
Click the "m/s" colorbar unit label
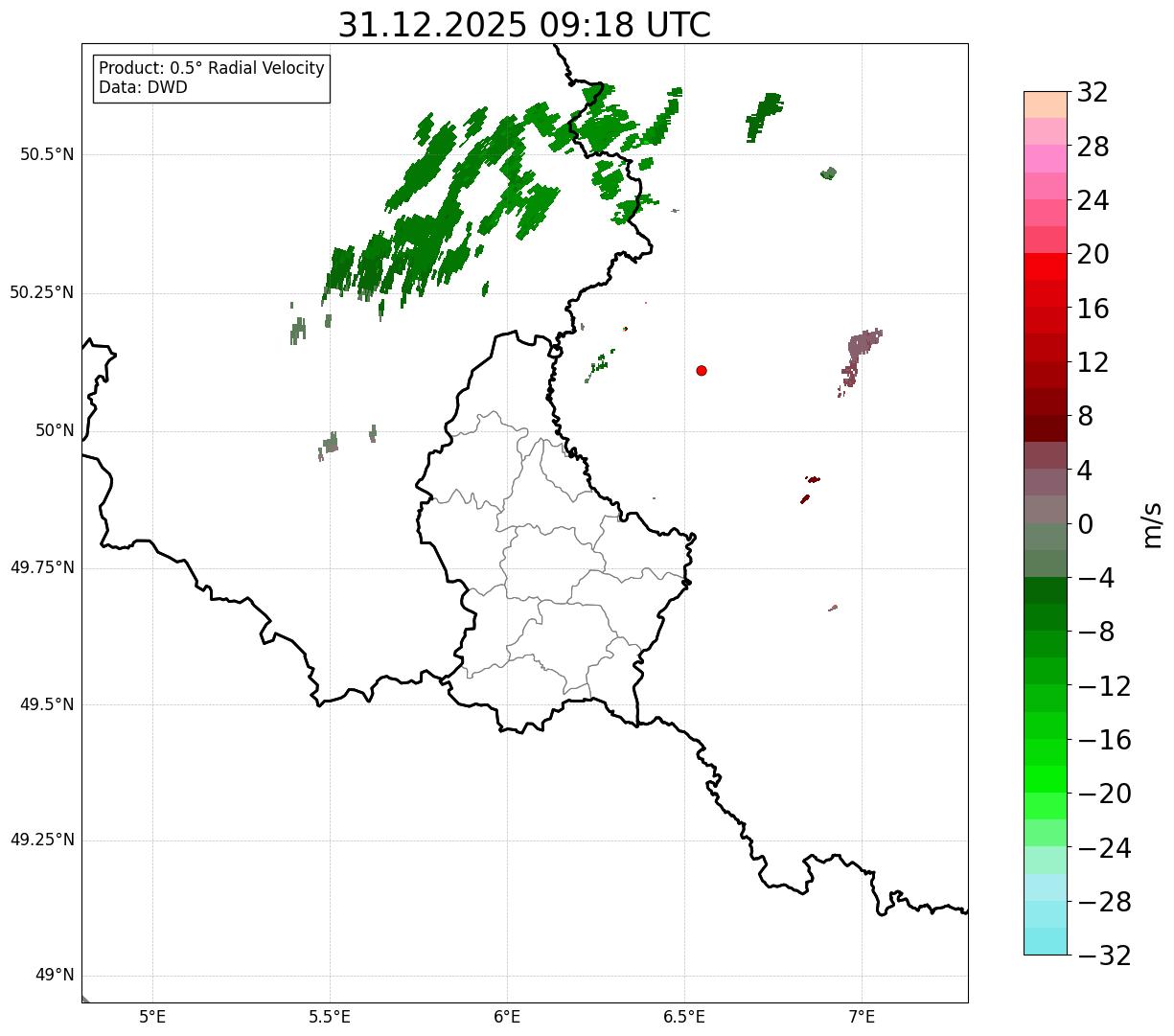[x=1153, y=524]
